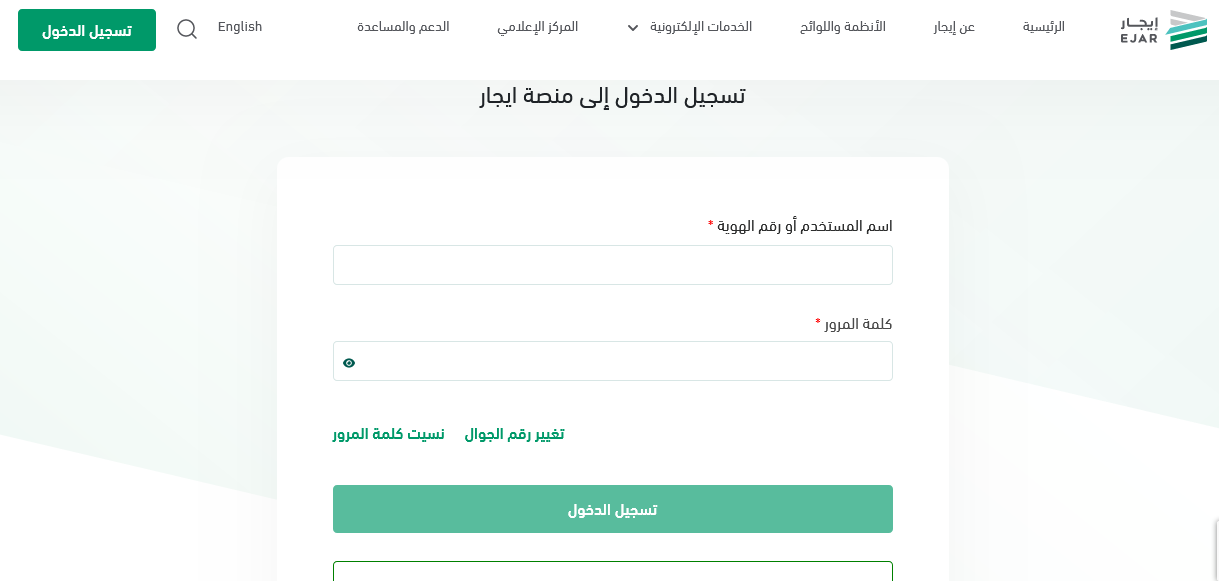
Task: Open the الخدمات الإلكترونية menu item
Action: (701, 27)
